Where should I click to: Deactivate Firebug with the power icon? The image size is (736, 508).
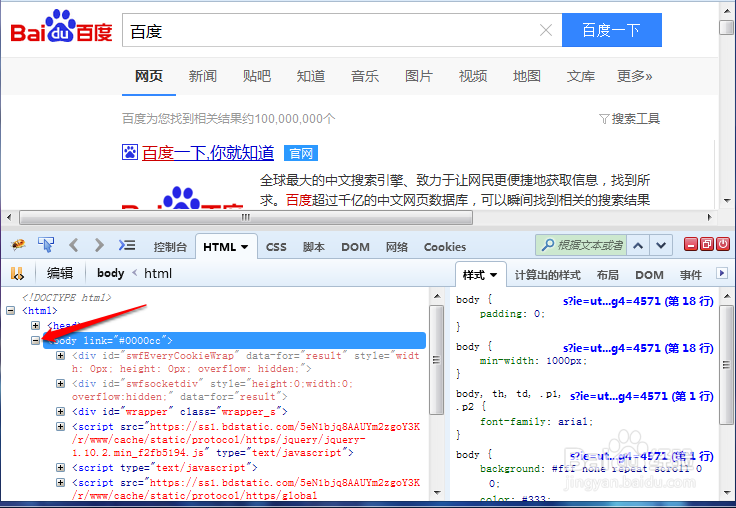[x=723, y=244]
